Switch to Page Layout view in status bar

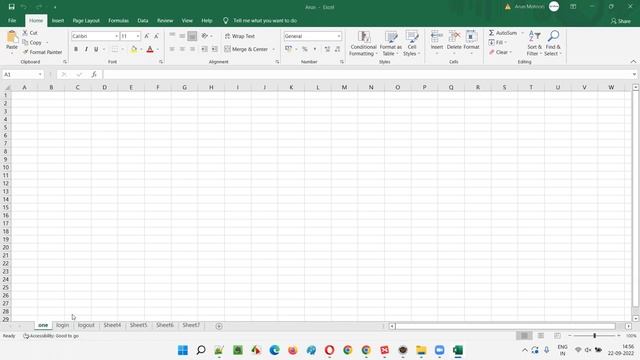(x=541, y=336)
